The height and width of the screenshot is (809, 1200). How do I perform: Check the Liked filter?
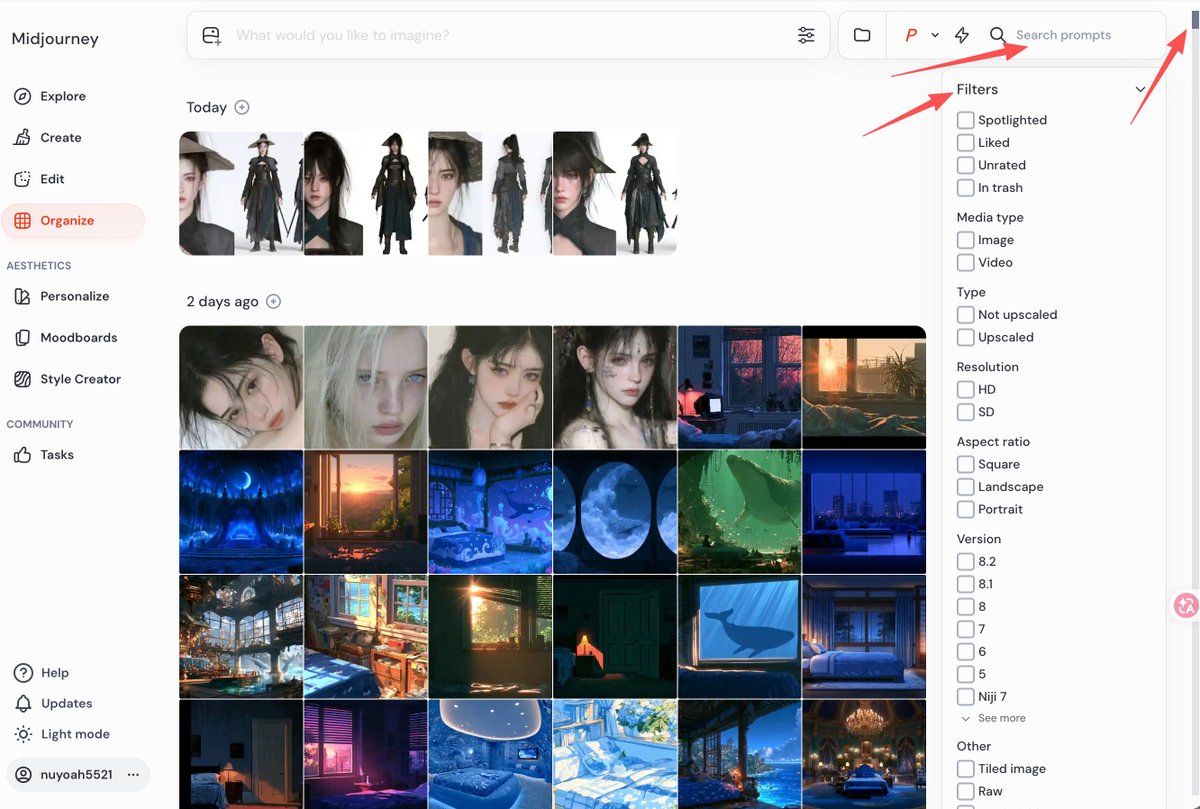coord(965,142)
